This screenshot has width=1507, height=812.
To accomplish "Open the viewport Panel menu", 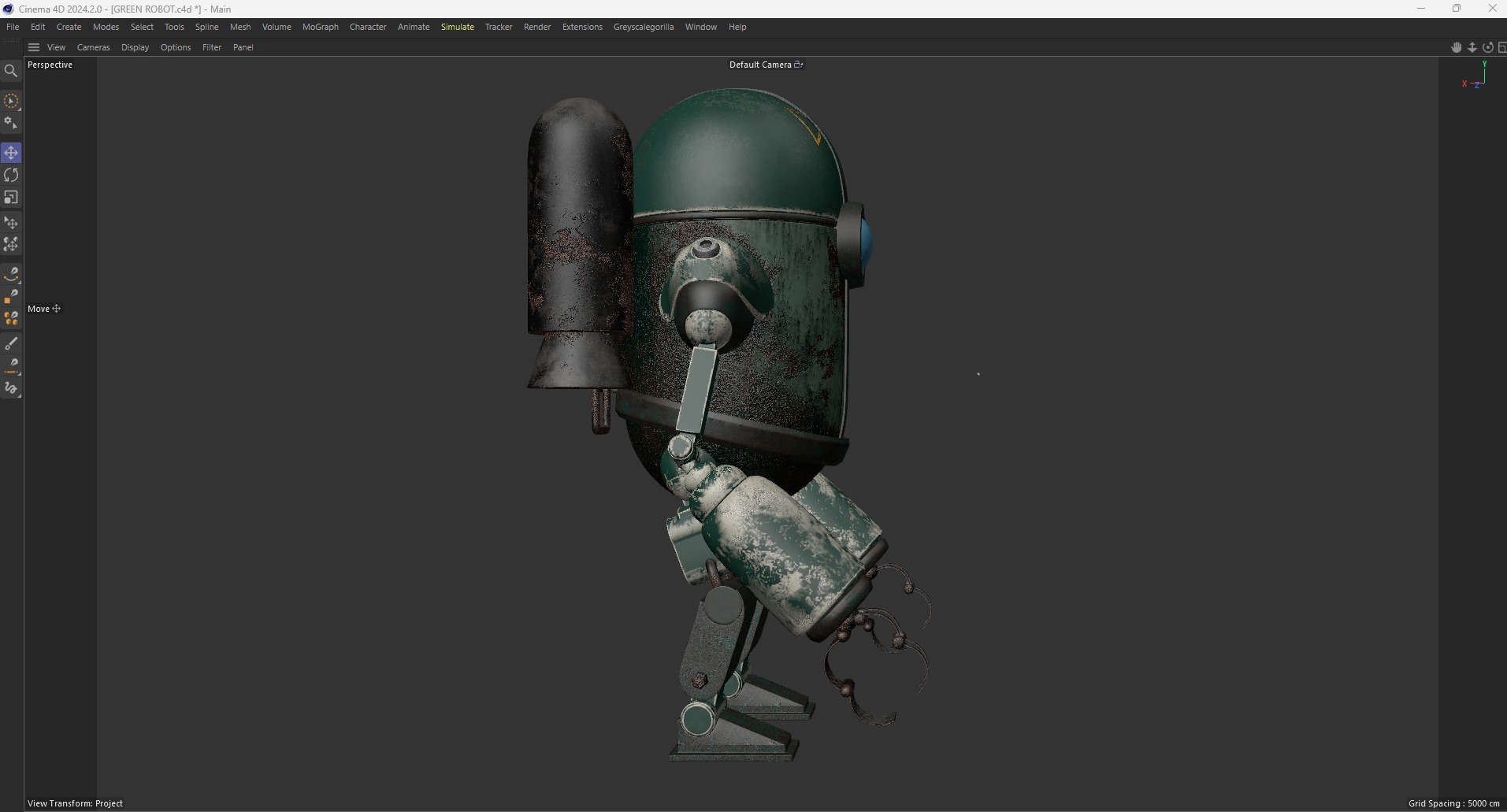I will (x=243, y=47).
